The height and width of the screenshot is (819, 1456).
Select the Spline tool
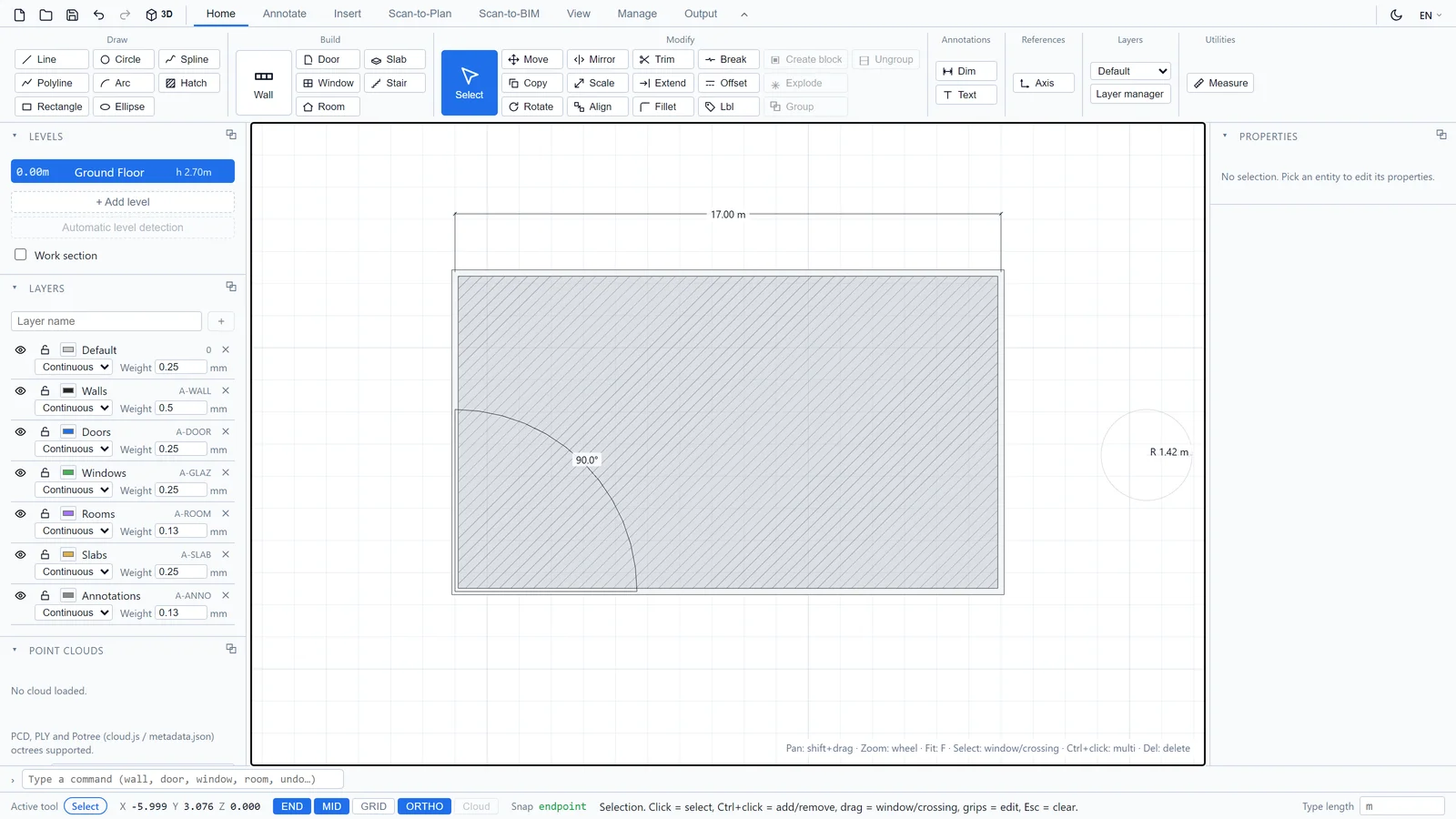(x=189, y=59)
